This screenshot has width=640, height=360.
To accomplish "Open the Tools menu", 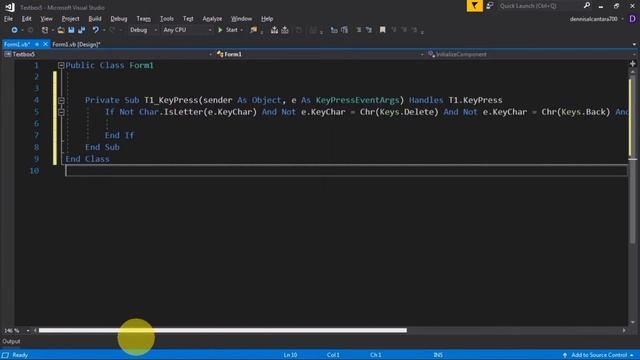I will tap(167, 19).
